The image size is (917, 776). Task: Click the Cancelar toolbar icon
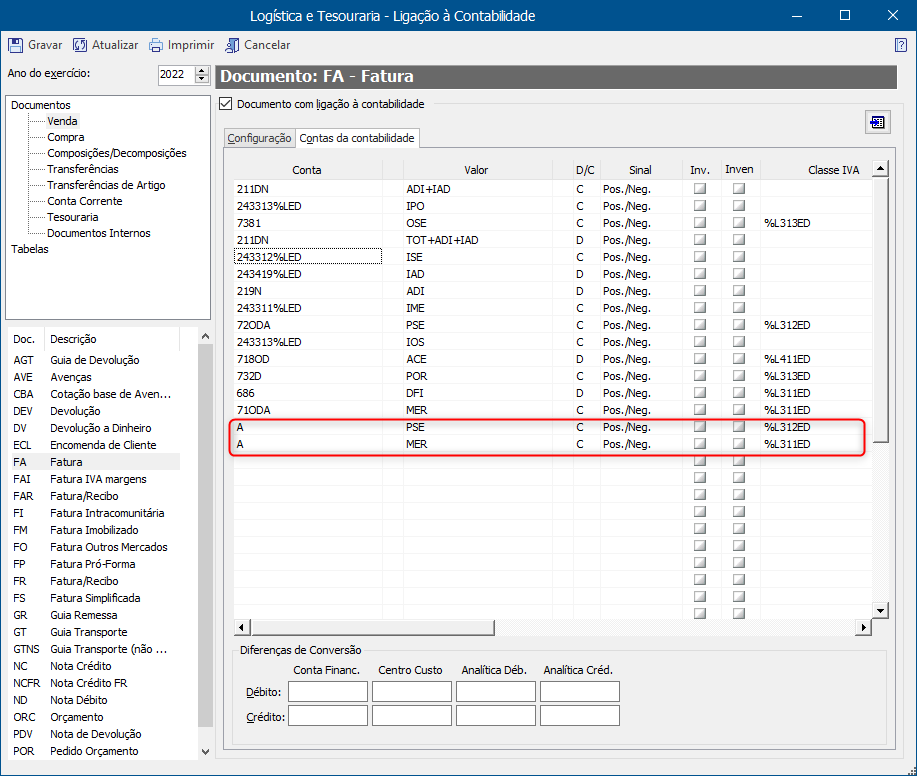[232, 45]
